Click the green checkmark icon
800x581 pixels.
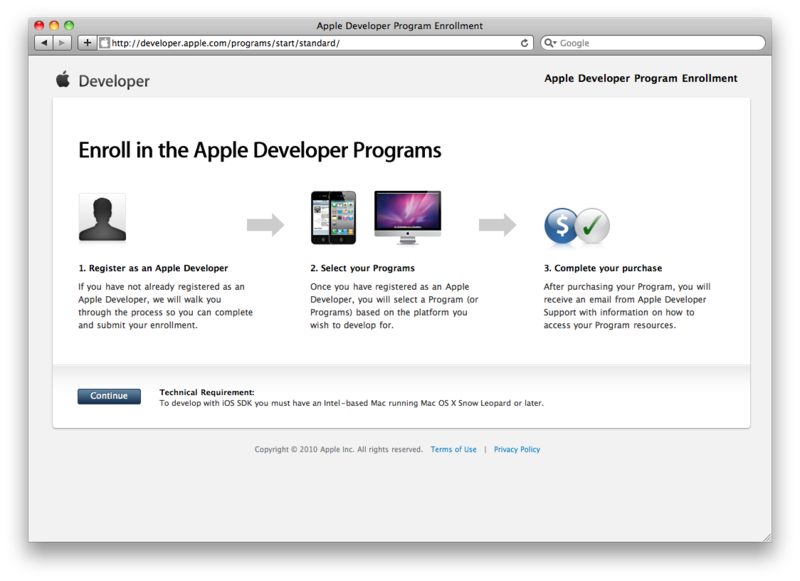pos(592,225)
